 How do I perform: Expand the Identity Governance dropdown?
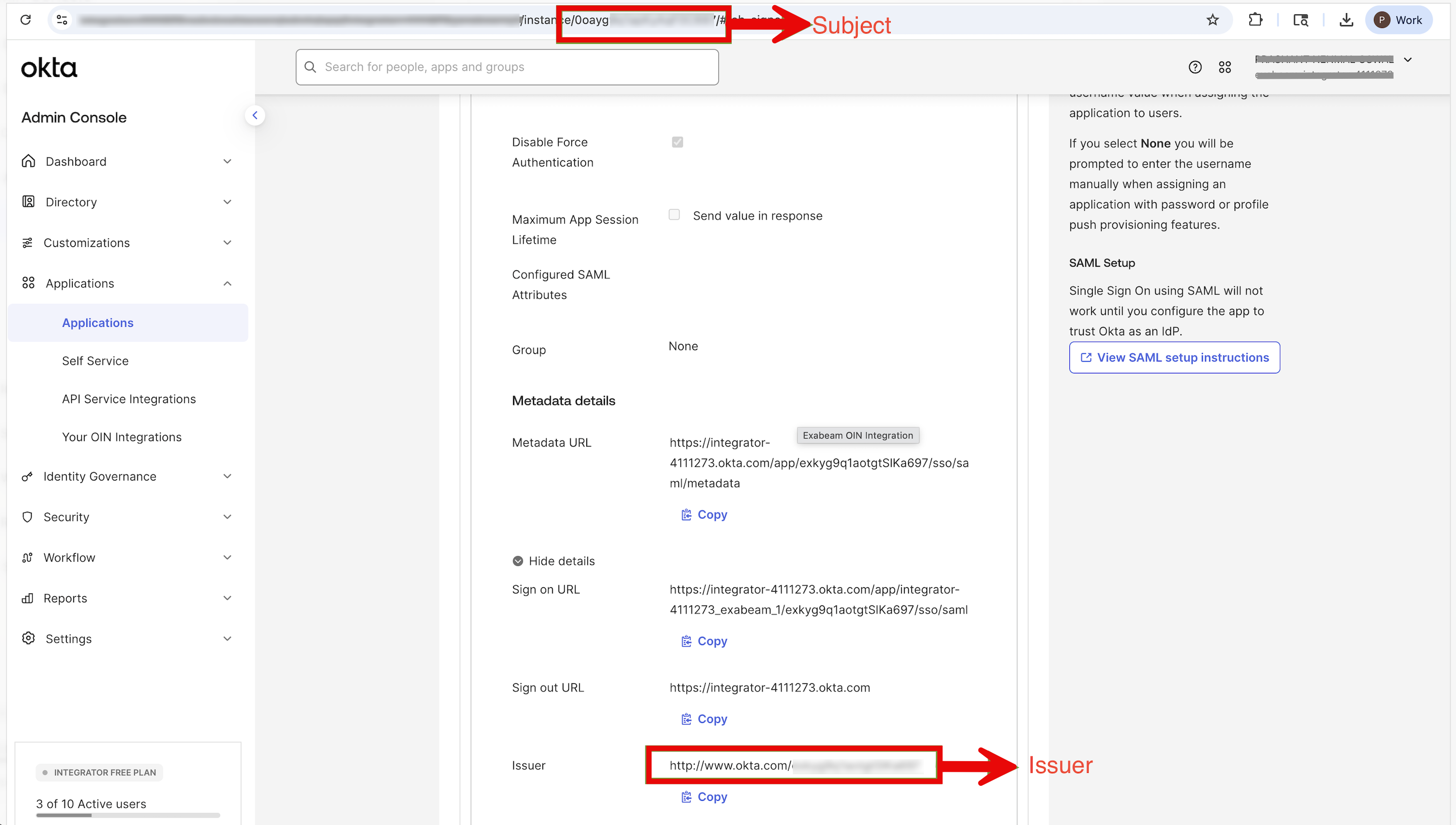100,476
